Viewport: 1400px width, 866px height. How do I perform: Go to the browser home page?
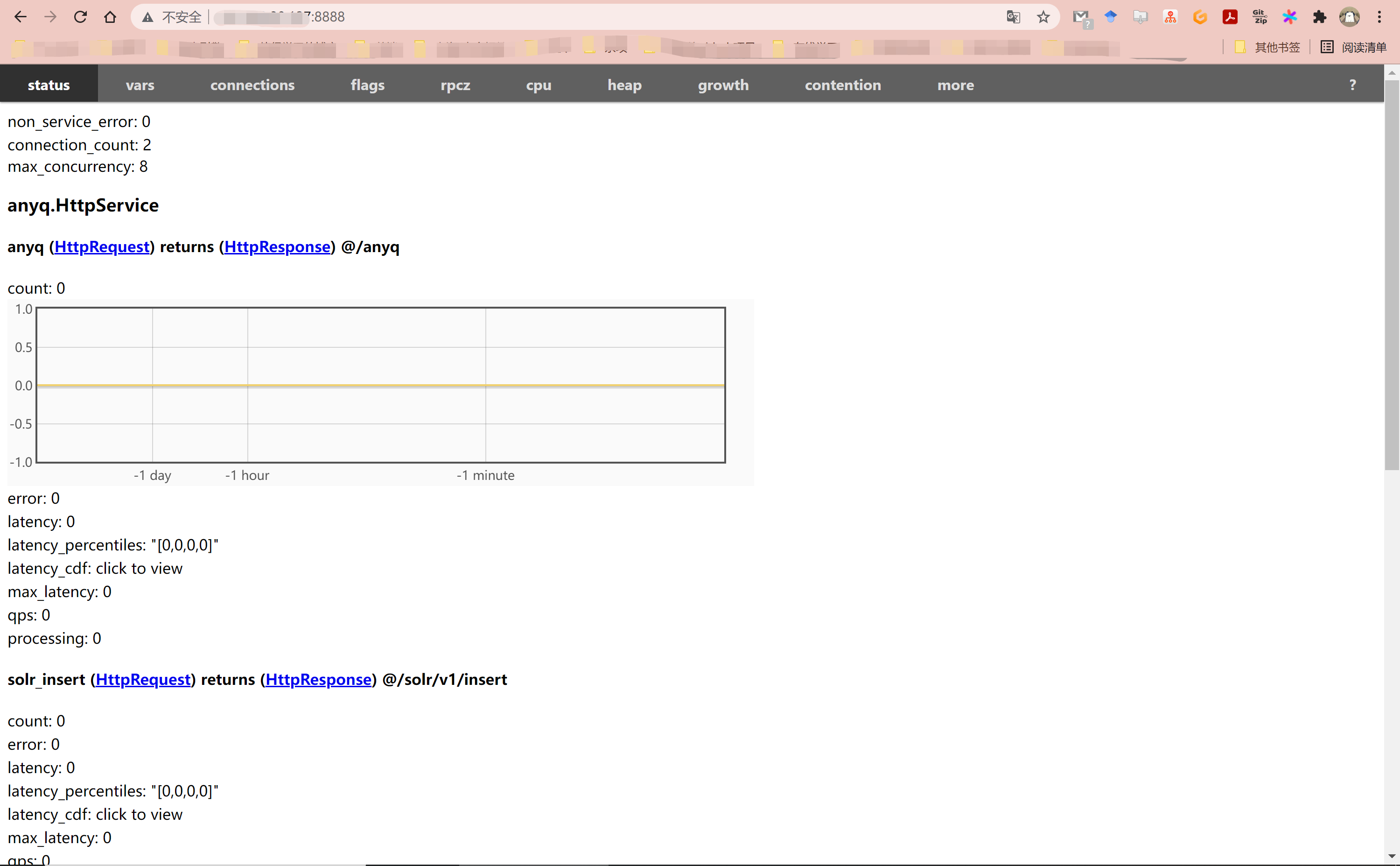click(x=110, y=17)
